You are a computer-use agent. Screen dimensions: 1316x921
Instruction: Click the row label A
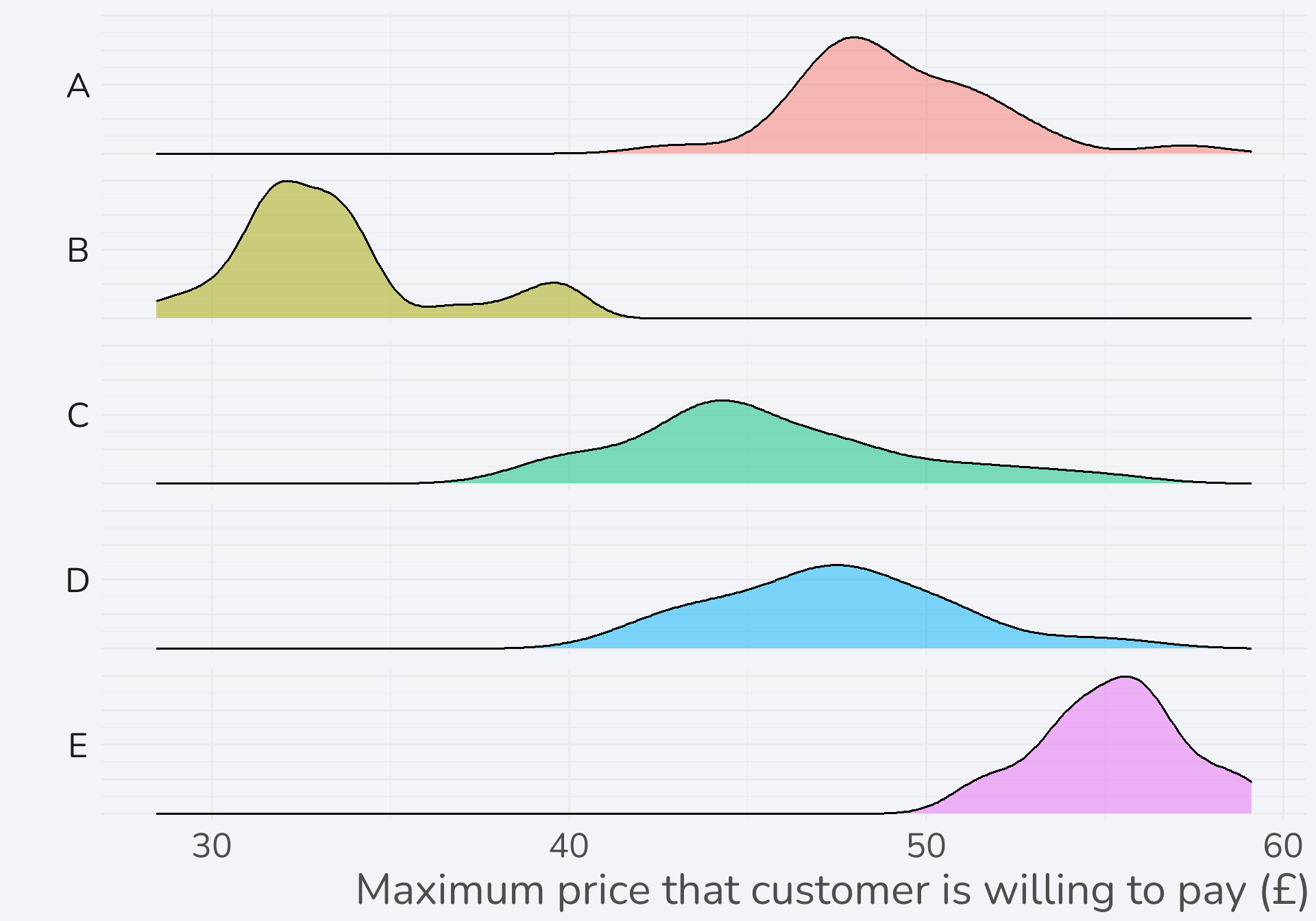click(78, 86)
